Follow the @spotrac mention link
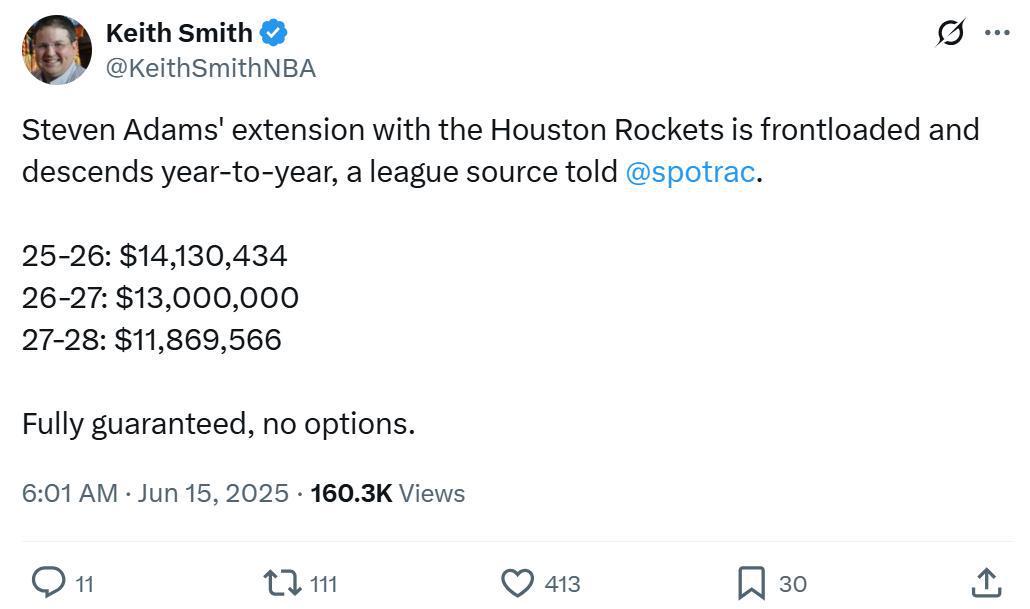 (x=689, y=172)
